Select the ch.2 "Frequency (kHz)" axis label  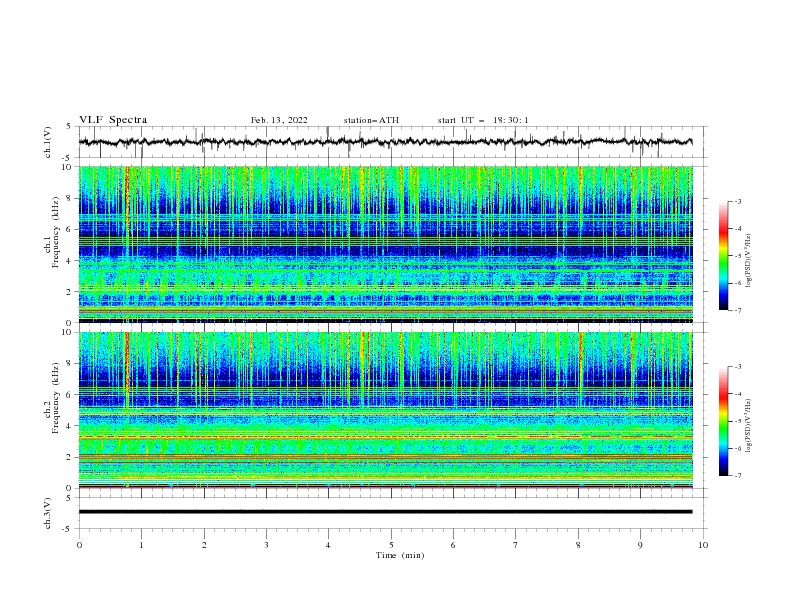(x=56, y=397)
